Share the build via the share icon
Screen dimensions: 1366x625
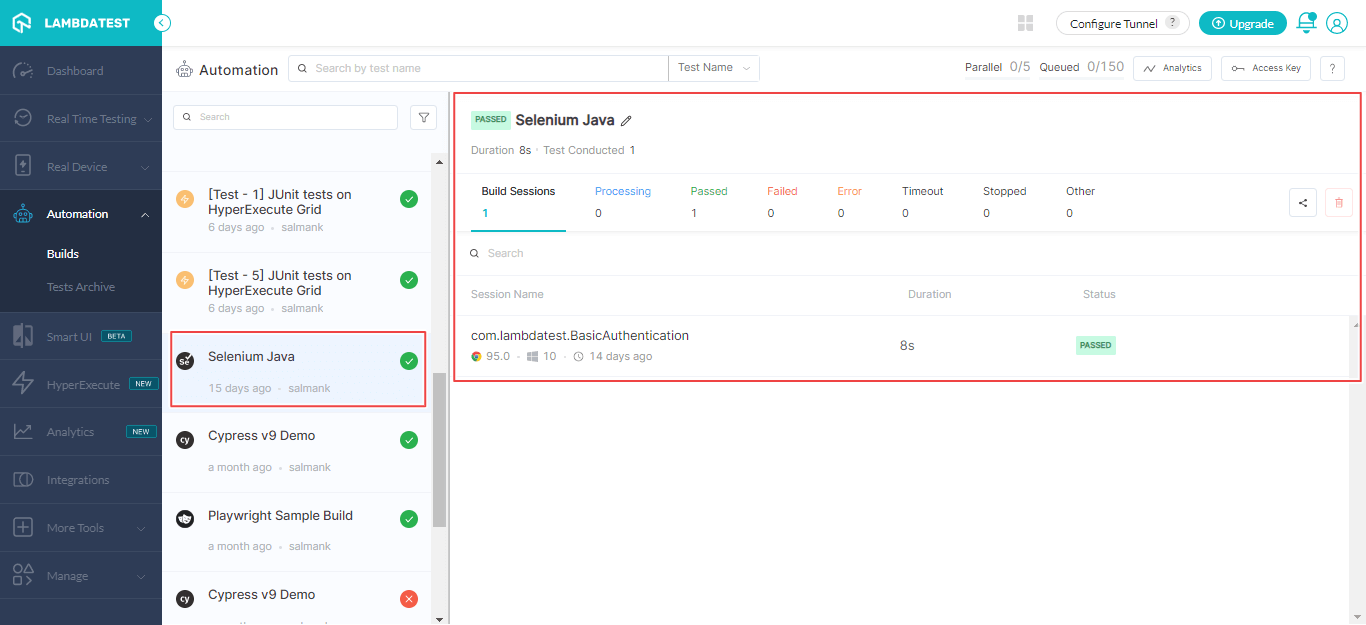pyautogui.click(x=1303, y=202)
